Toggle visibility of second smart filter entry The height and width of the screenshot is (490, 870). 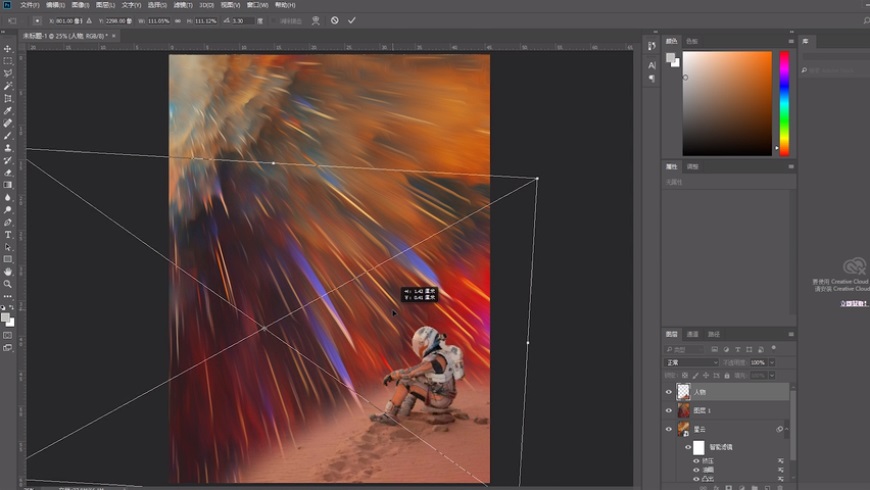696,470
